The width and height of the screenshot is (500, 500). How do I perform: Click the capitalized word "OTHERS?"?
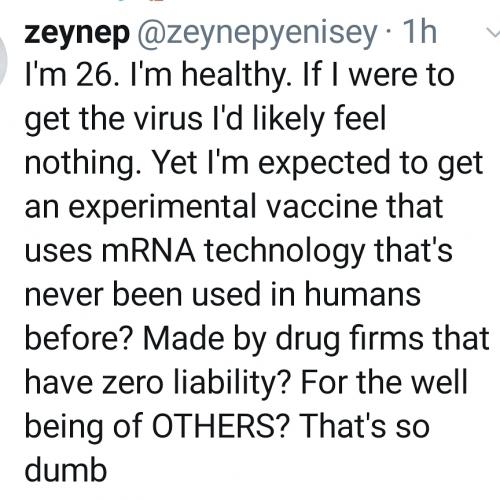(x=219, y=426)
